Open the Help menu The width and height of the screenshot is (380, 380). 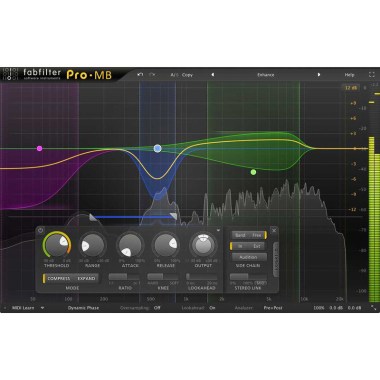pyautogui.click(x=349, y=75)
